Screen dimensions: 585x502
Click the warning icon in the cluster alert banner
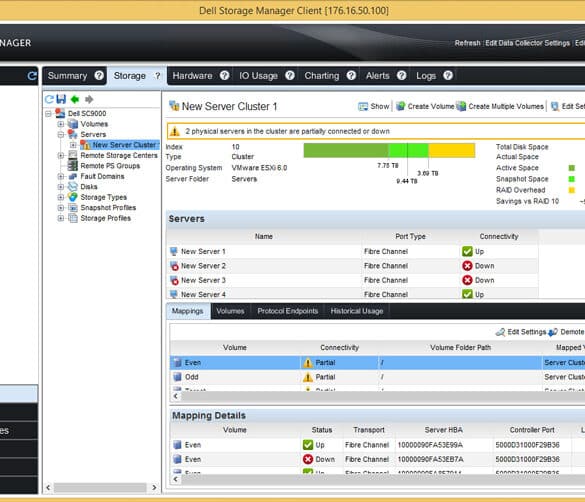pyautogui.click(x=175, y=131)
